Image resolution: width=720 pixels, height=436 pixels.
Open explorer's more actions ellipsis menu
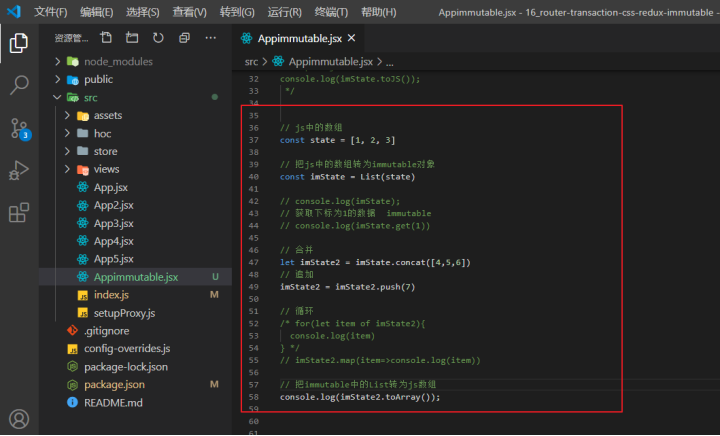211,38
